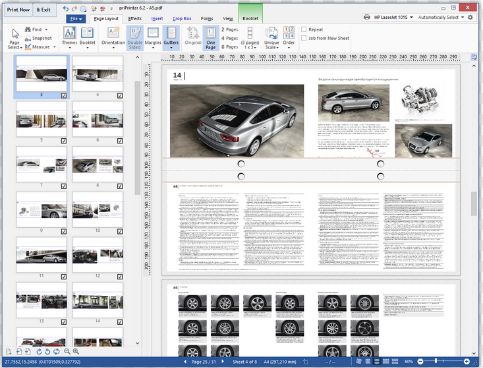Toggle the checkbox on page 3 thumbnail
This screenshot has width=483, height=368.
coord(64,96)
